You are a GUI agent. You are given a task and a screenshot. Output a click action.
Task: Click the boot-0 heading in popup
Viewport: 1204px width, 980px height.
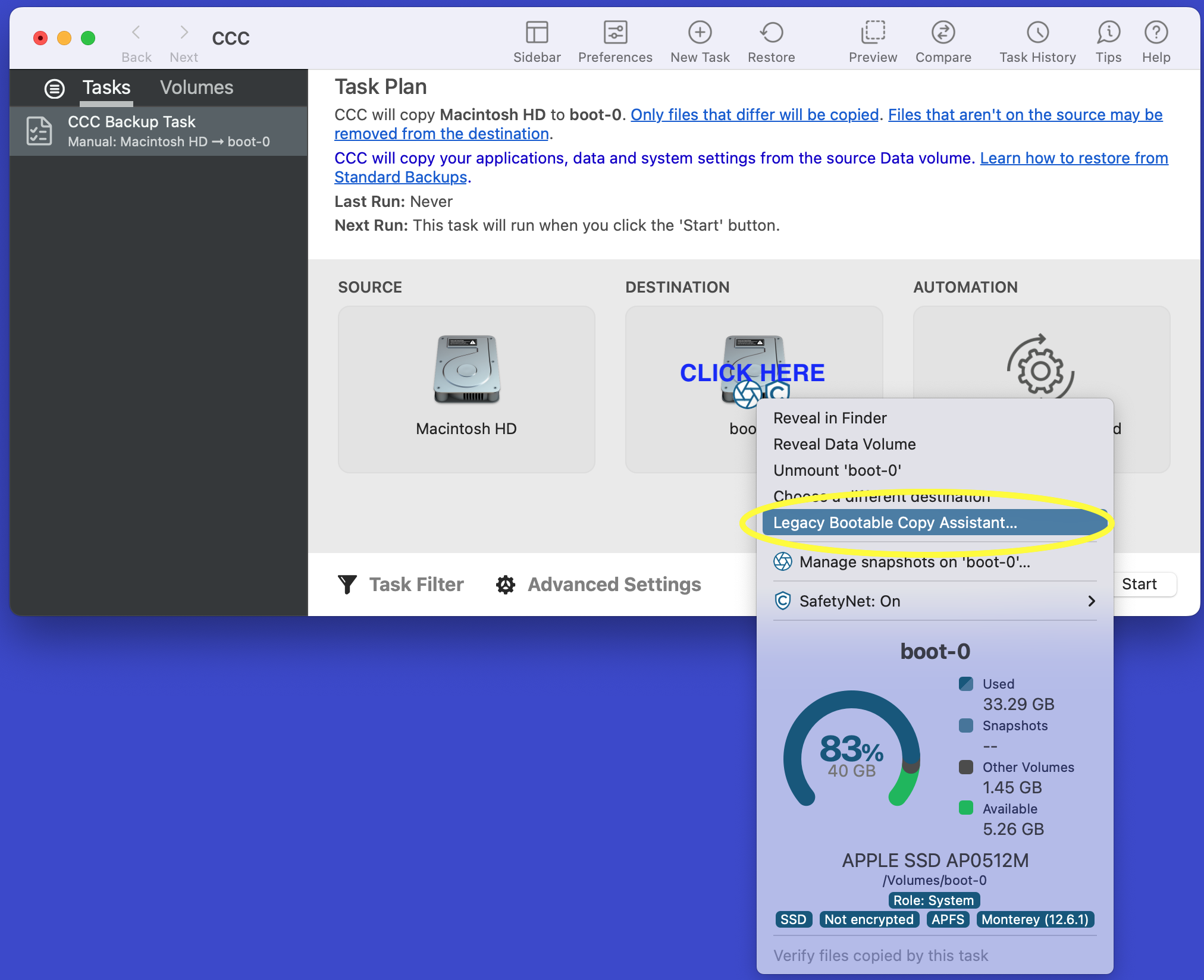[935, 651]
